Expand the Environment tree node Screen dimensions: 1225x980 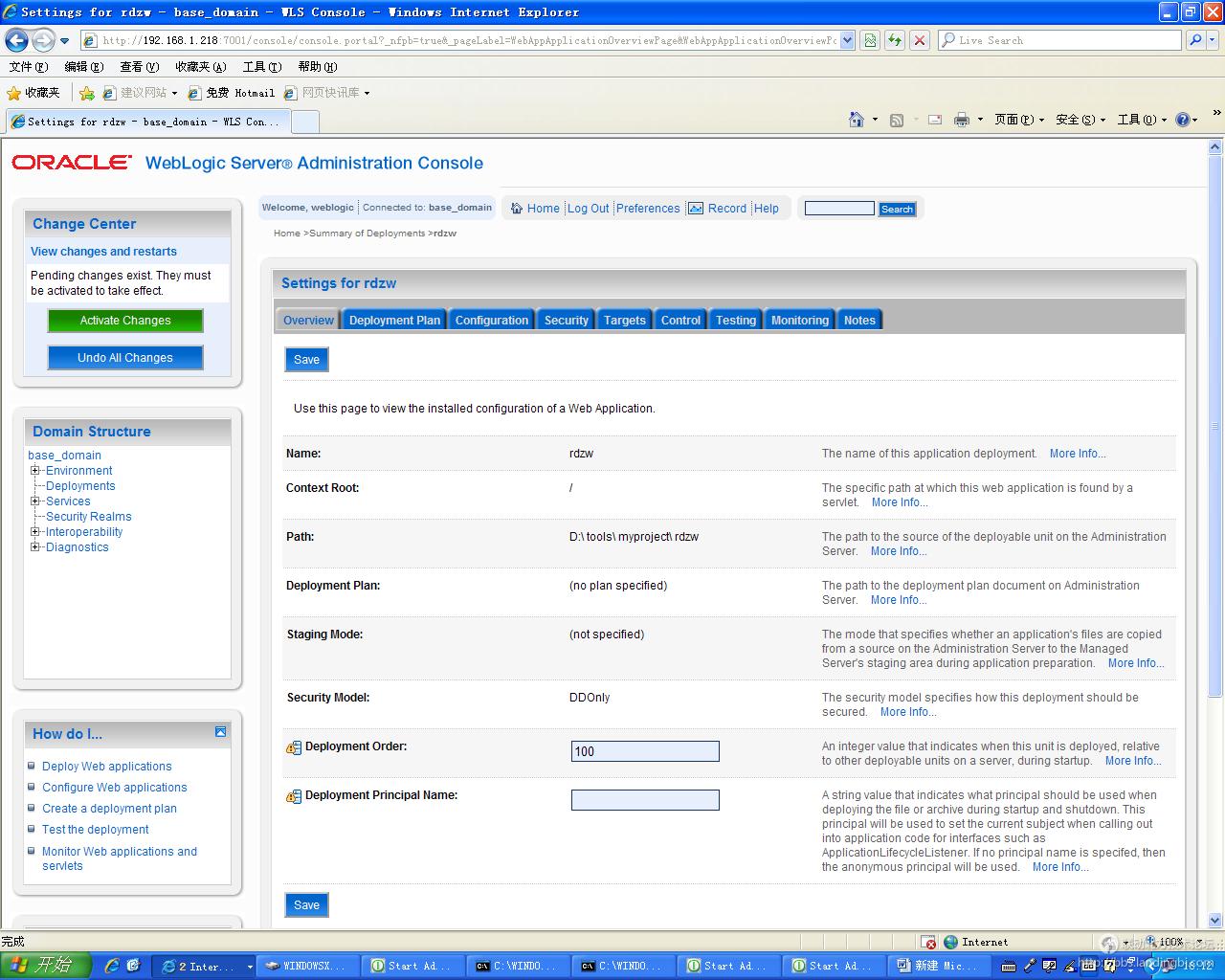[x=35, y=471]
